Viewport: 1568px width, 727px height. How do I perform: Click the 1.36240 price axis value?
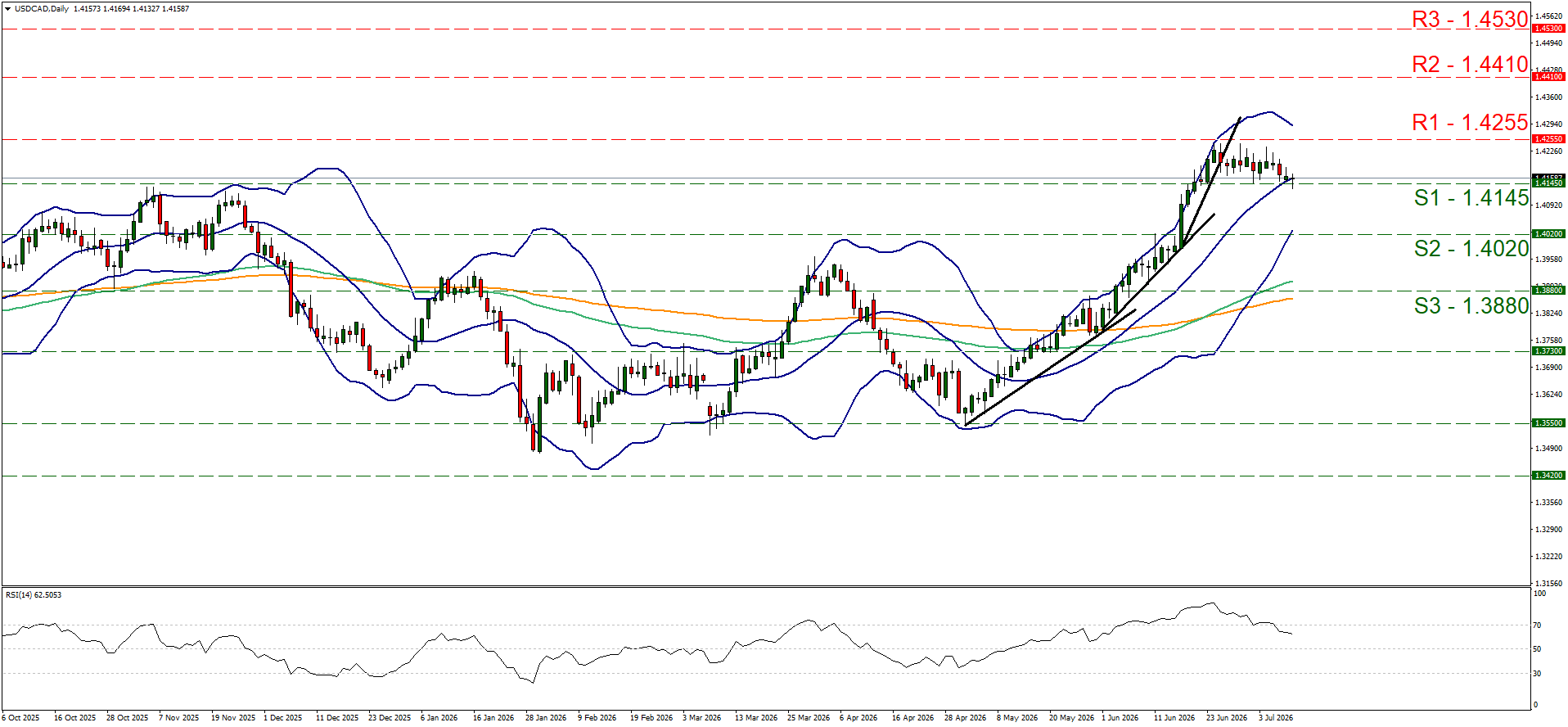coord(1549,395)
